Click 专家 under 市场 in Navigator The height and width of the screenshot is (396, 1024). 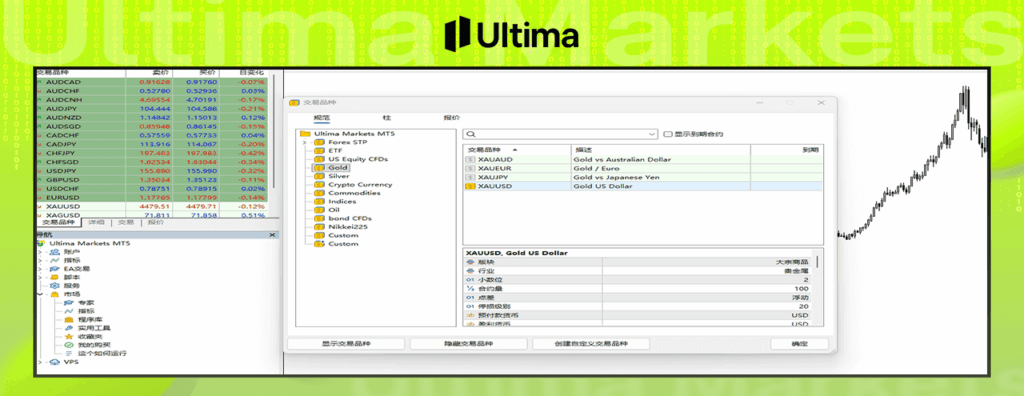[86, 303]
